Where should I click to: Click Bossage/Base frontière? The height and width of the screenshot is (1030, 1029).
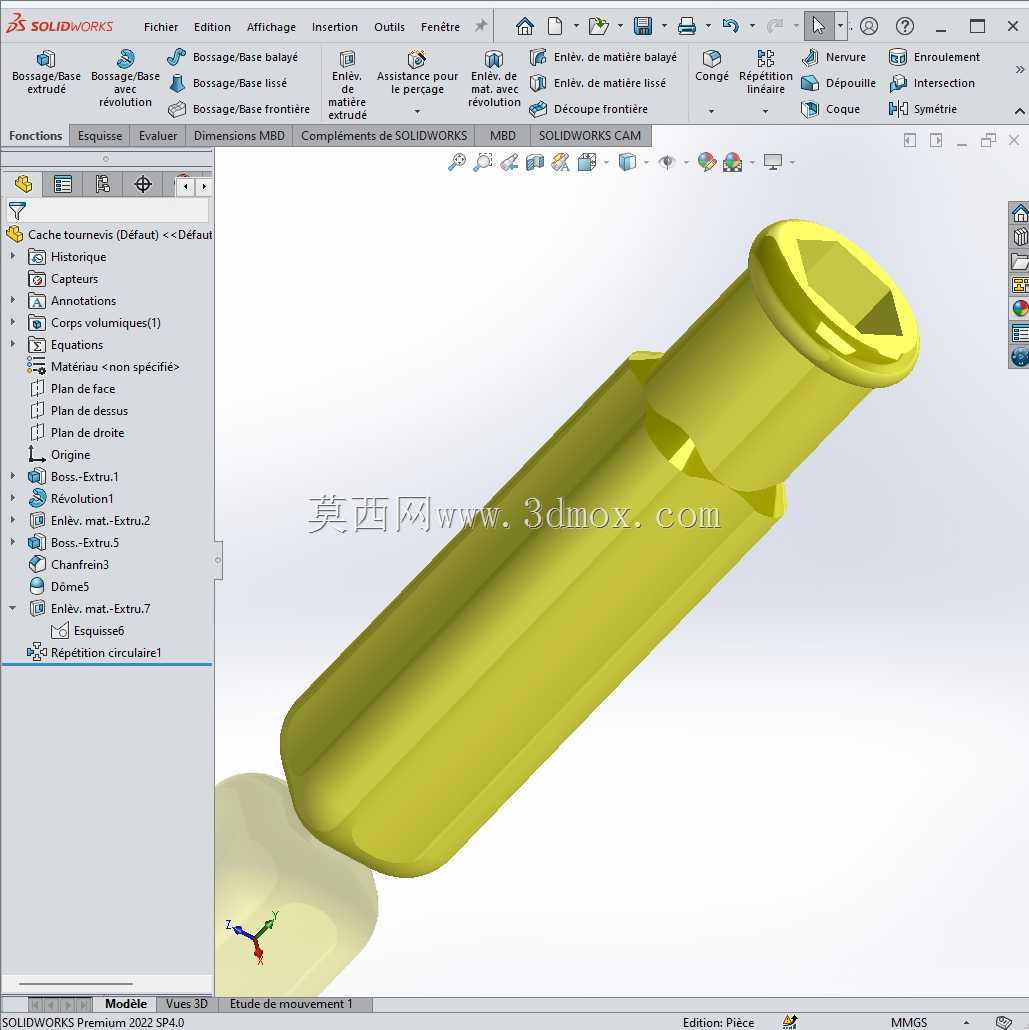pyautogui.click(x=239, y=109)
